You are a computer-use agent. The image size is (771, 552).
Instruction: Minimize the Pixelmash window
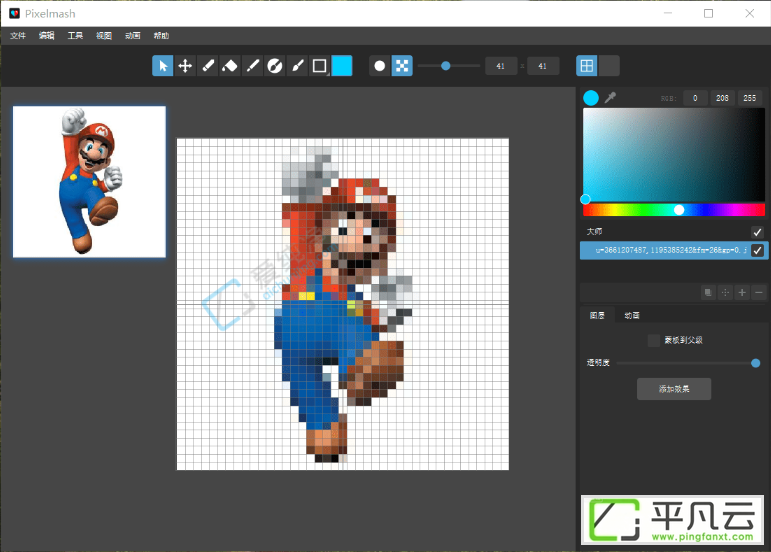(x=668, y=13)
